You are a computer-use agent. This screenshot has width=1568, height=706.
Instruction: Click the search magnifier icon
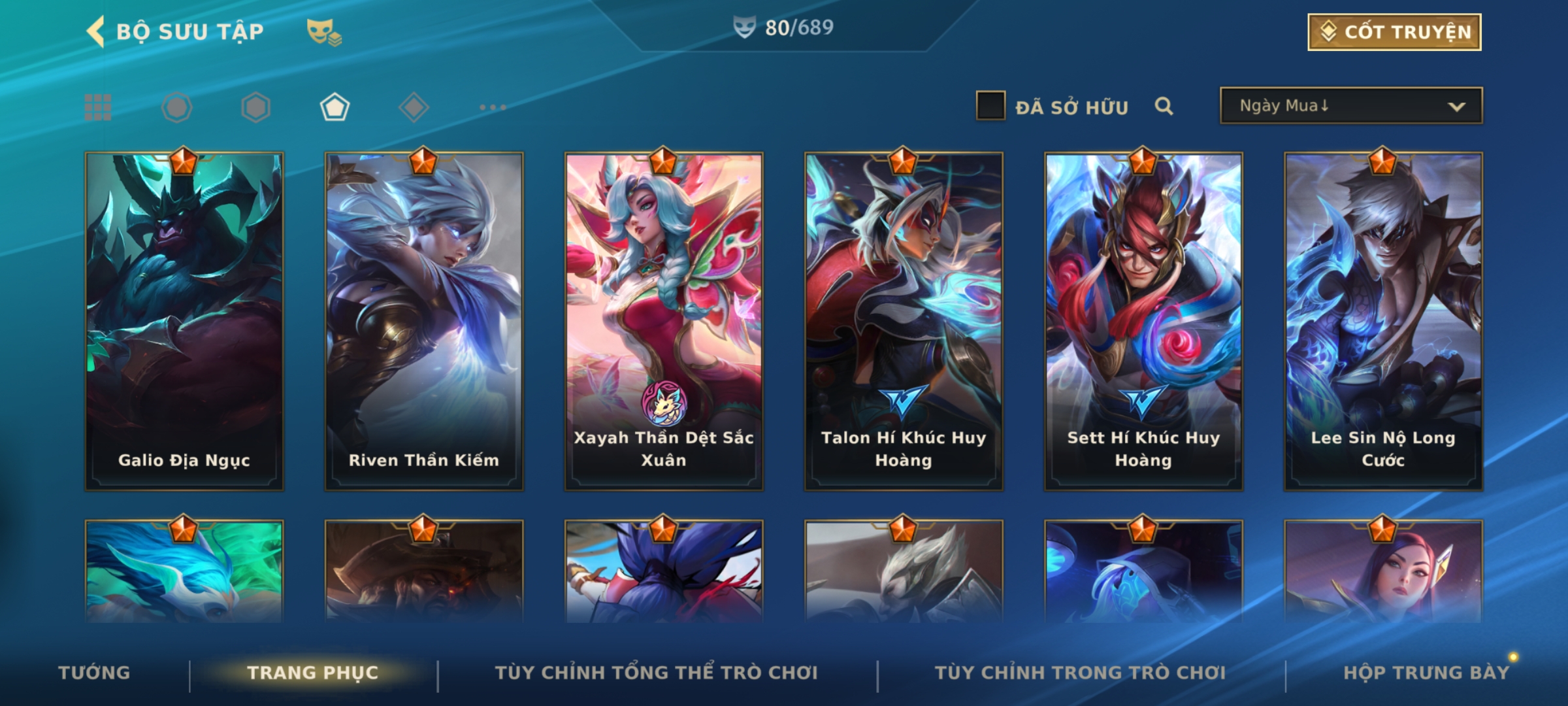(1164, 106)
